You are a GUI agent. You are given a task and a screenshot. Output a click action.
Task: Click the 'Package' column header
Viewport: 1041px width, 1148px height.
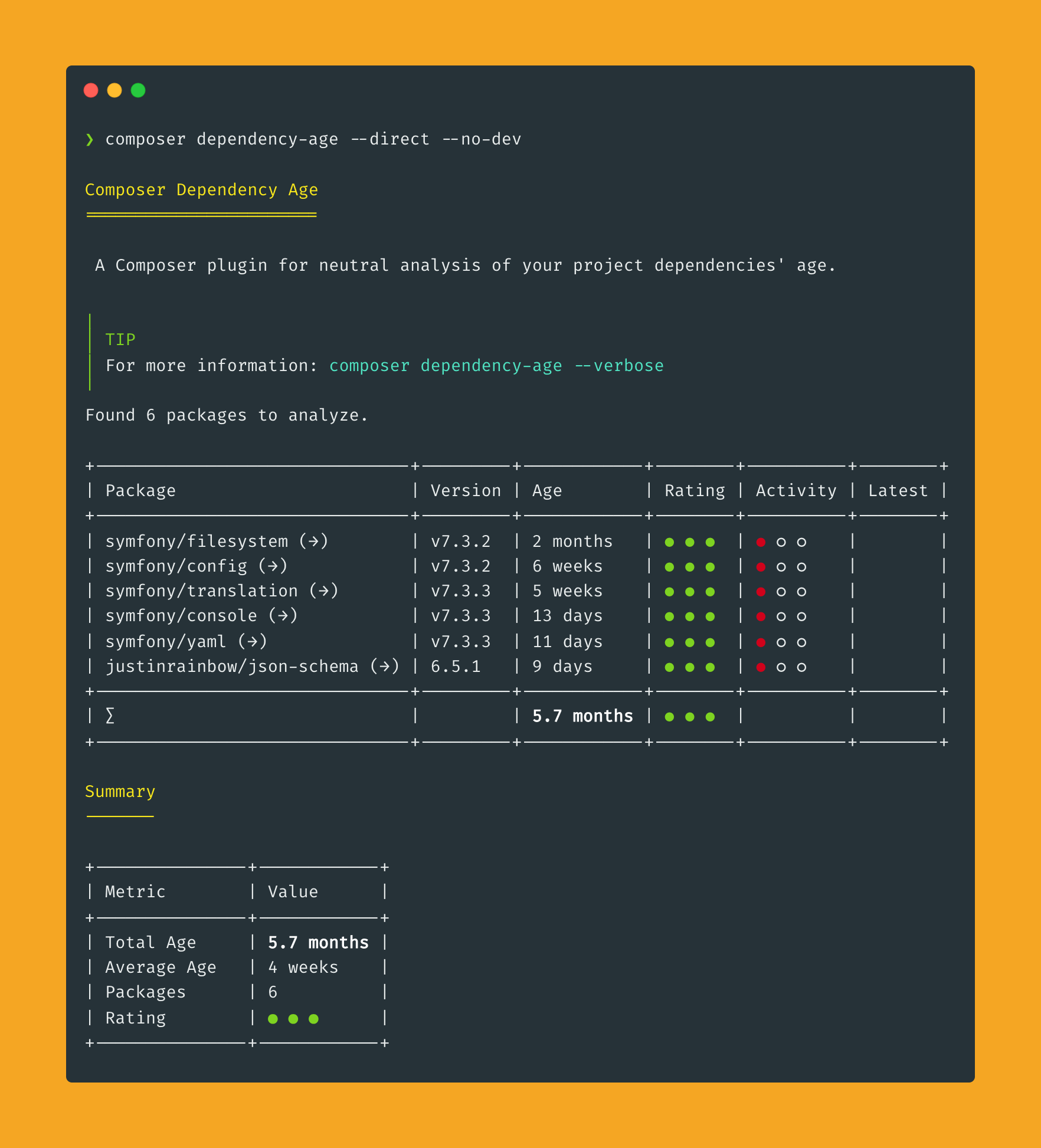tap(140, 491)
